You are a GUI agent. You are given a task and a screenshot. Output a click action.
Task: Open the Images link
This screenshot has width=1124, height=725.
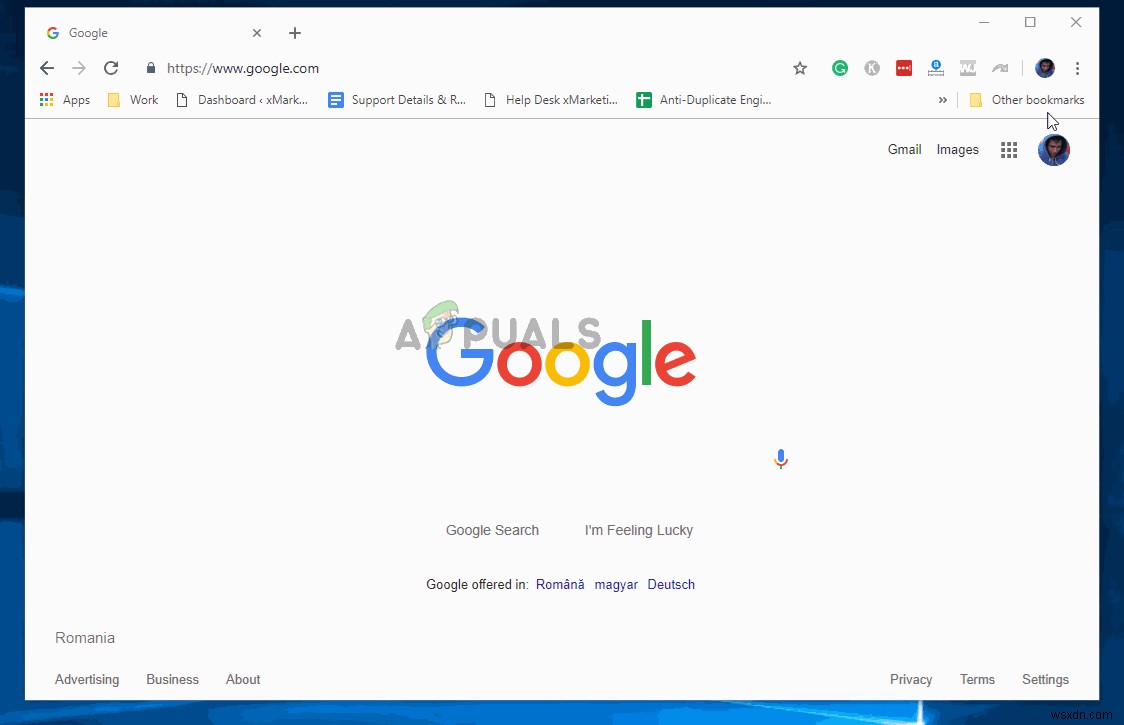(958, 149)
